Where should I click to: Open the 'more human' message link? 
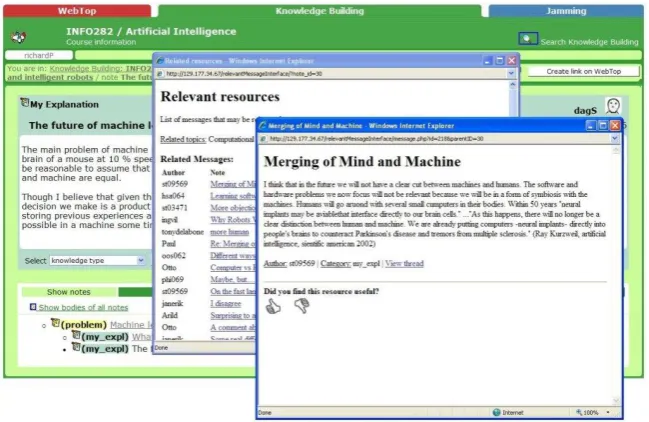coord(229,232)
